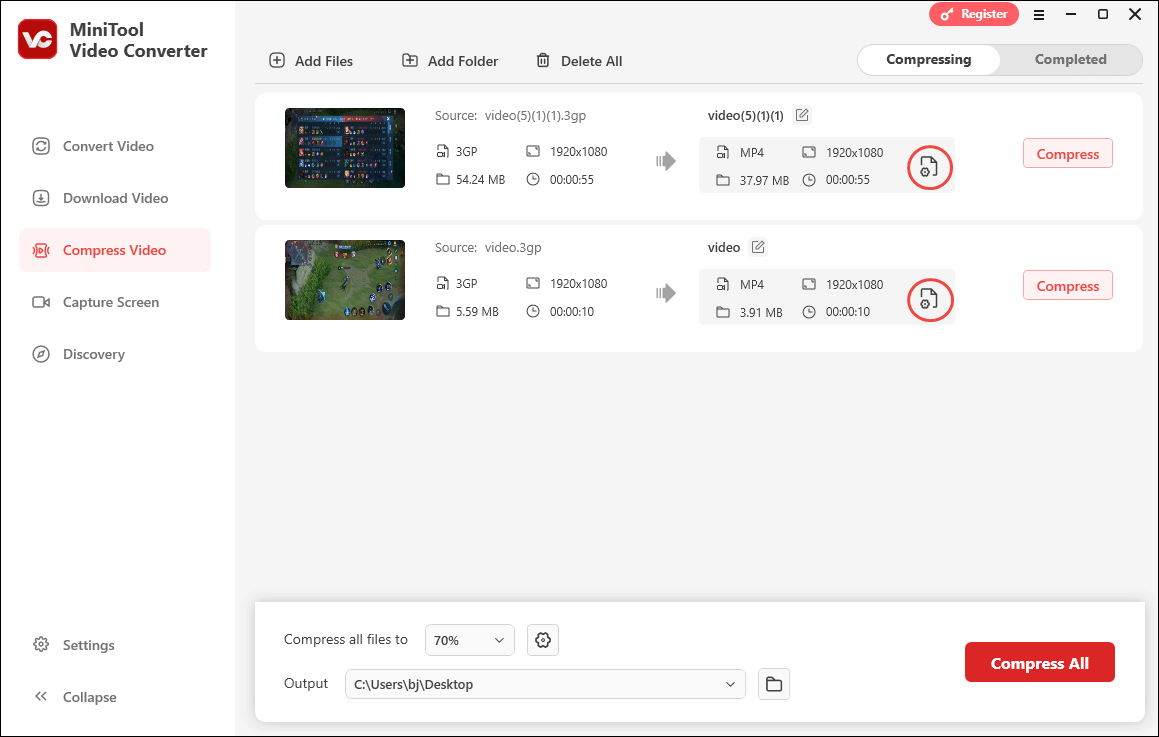Click the Compress all files to label
Viewport: 1159px width, 737px height.
tap(345, 639)
